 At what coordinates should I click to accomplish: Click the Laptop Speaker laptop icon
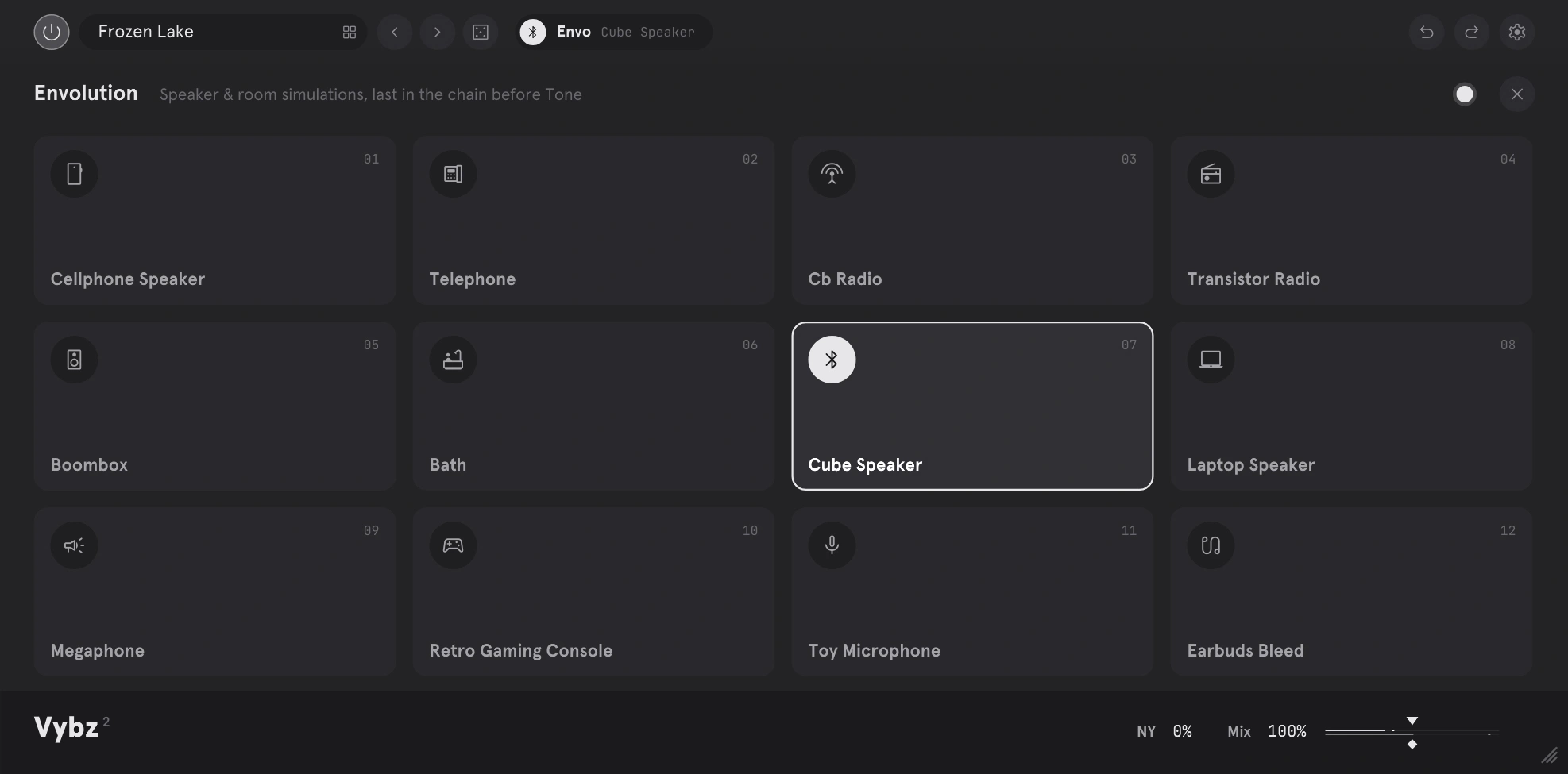click(x=1211, y=360)
